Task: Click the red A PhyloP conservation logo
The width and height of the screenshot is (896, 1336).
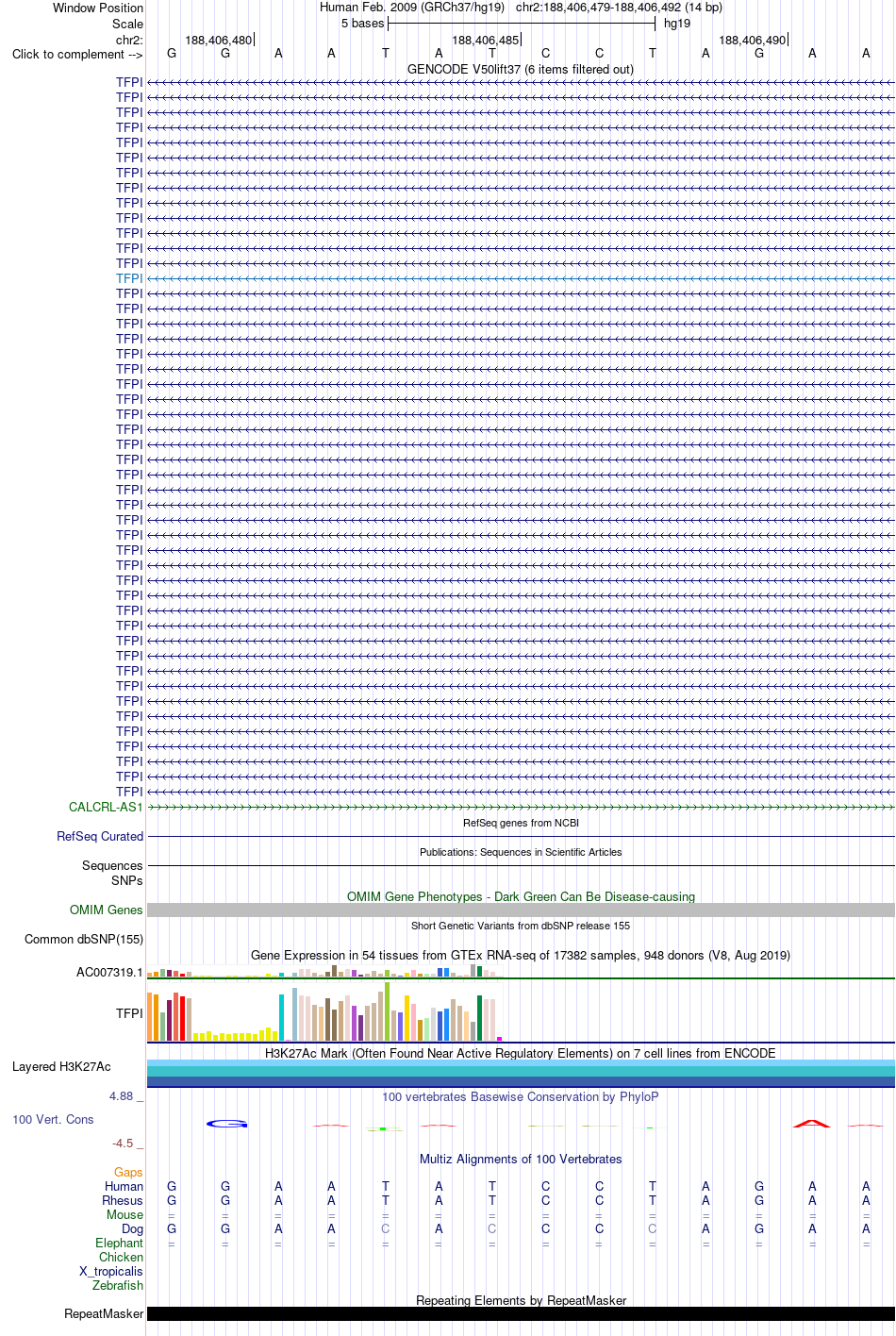Action: [812, 1123]
